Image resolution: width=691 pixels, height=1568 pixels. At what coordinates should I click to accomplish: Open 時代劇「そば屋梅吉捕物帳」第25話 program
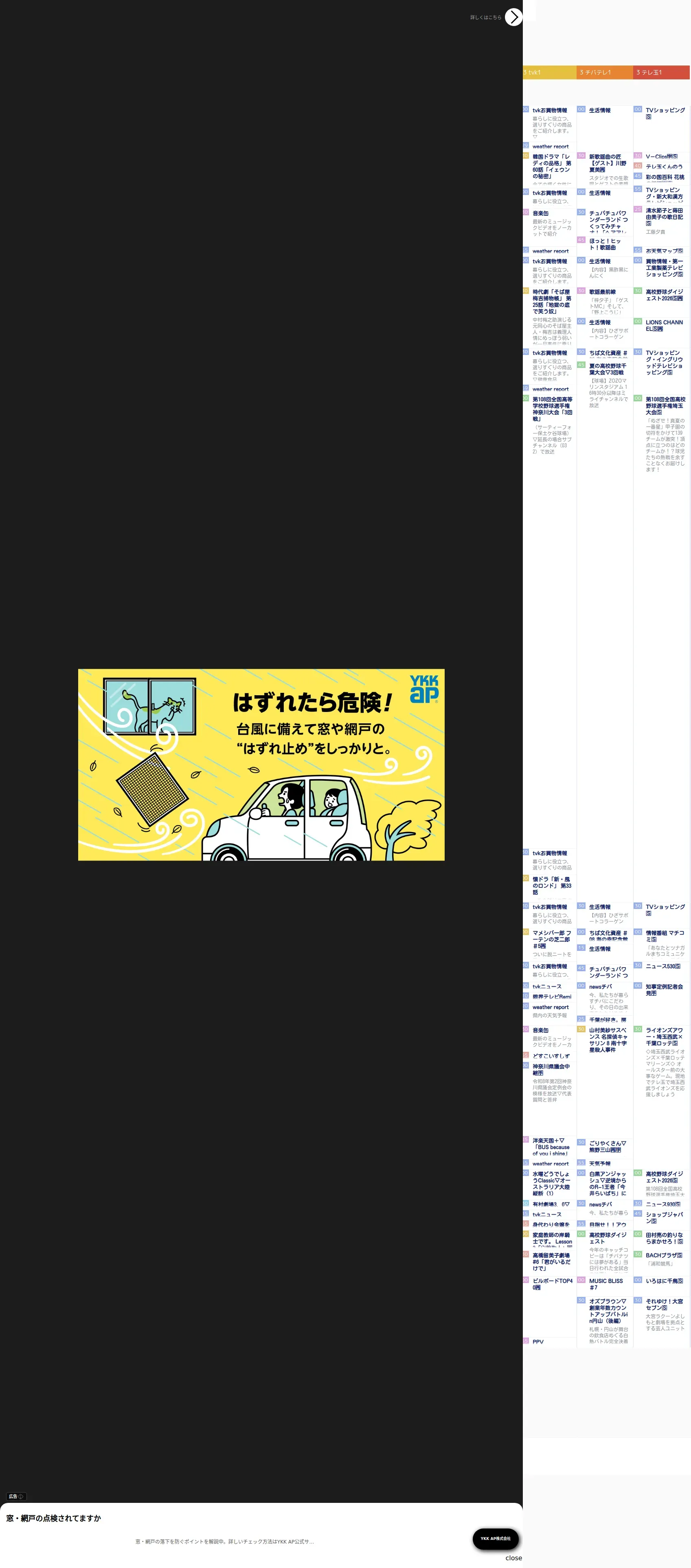552,301
